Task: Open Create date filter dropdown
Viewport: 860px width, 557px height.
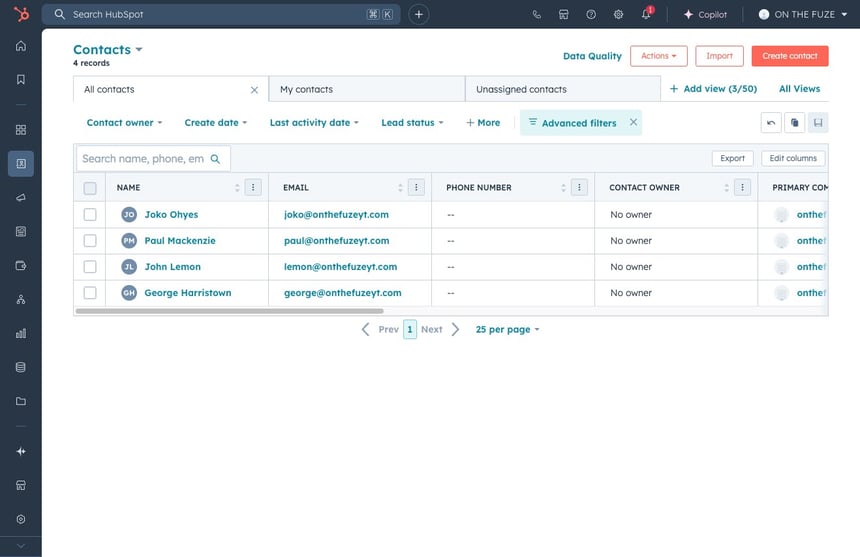Action: 216,123
